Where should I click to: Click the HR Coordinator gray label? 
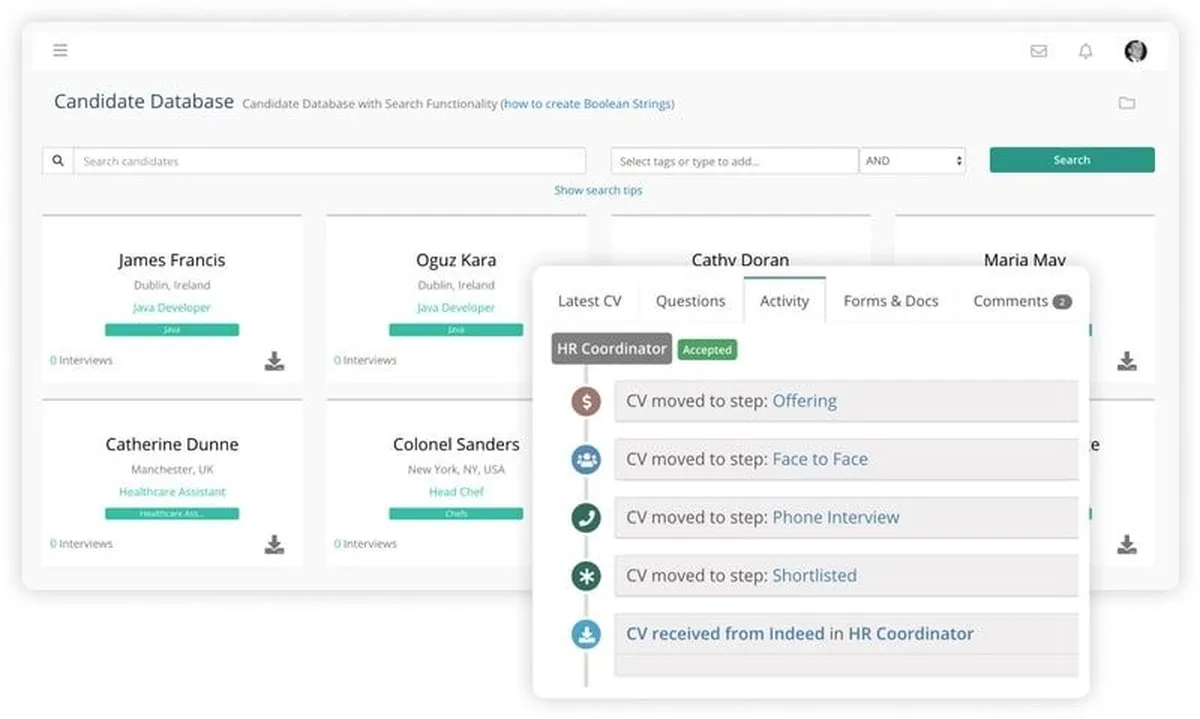click(611, 349)
